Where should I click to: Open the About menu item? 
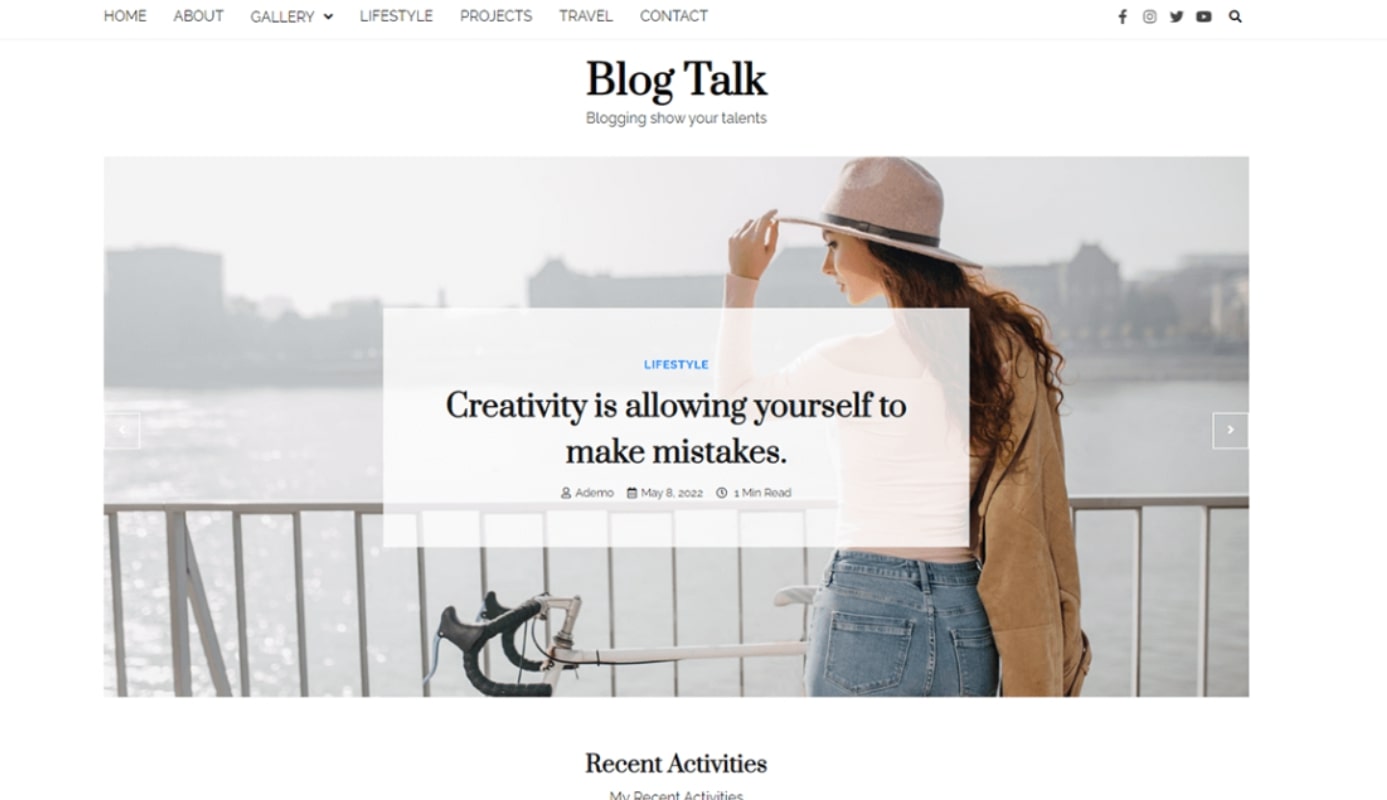198,16
